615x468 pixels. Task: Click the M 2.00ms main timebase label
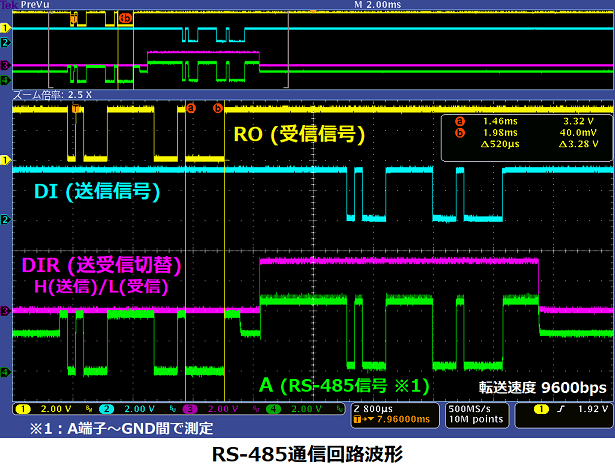(378, 5)
